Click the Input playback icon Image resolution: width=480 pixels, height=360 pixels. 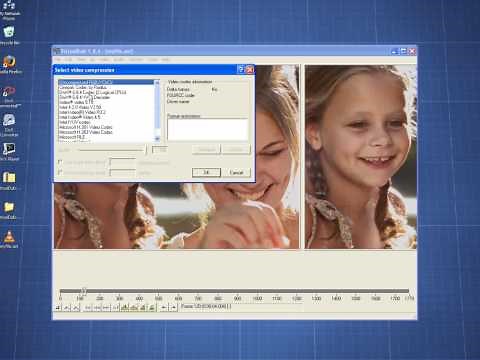[66, 307]
